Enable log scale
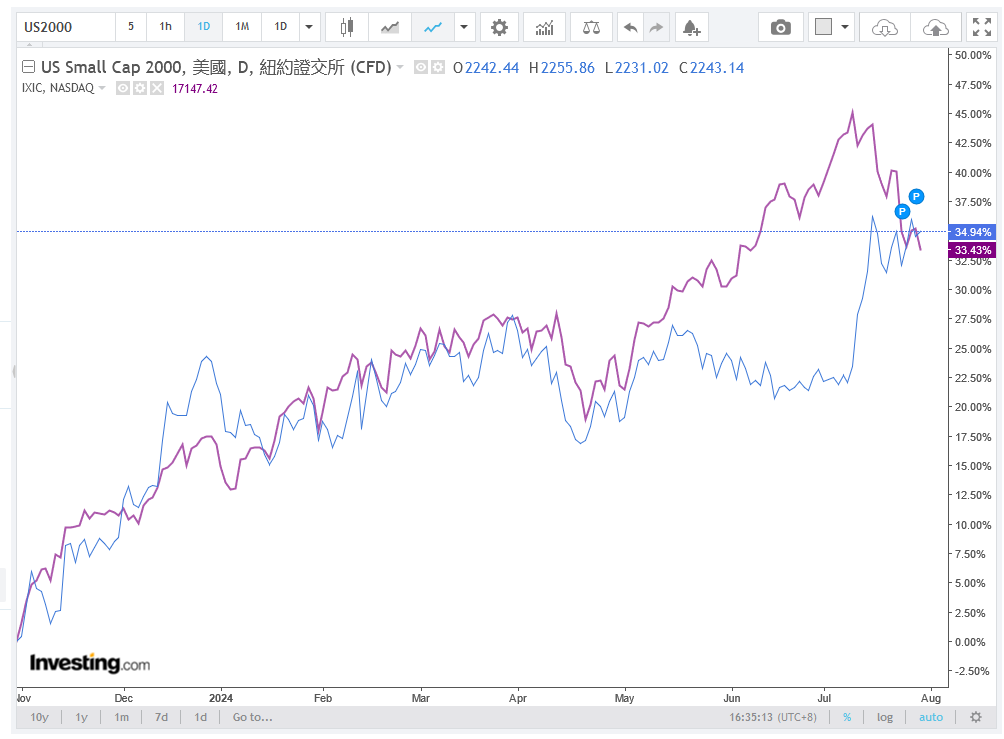The width and height of the screenshot is (1004, 739). point(885,717)
